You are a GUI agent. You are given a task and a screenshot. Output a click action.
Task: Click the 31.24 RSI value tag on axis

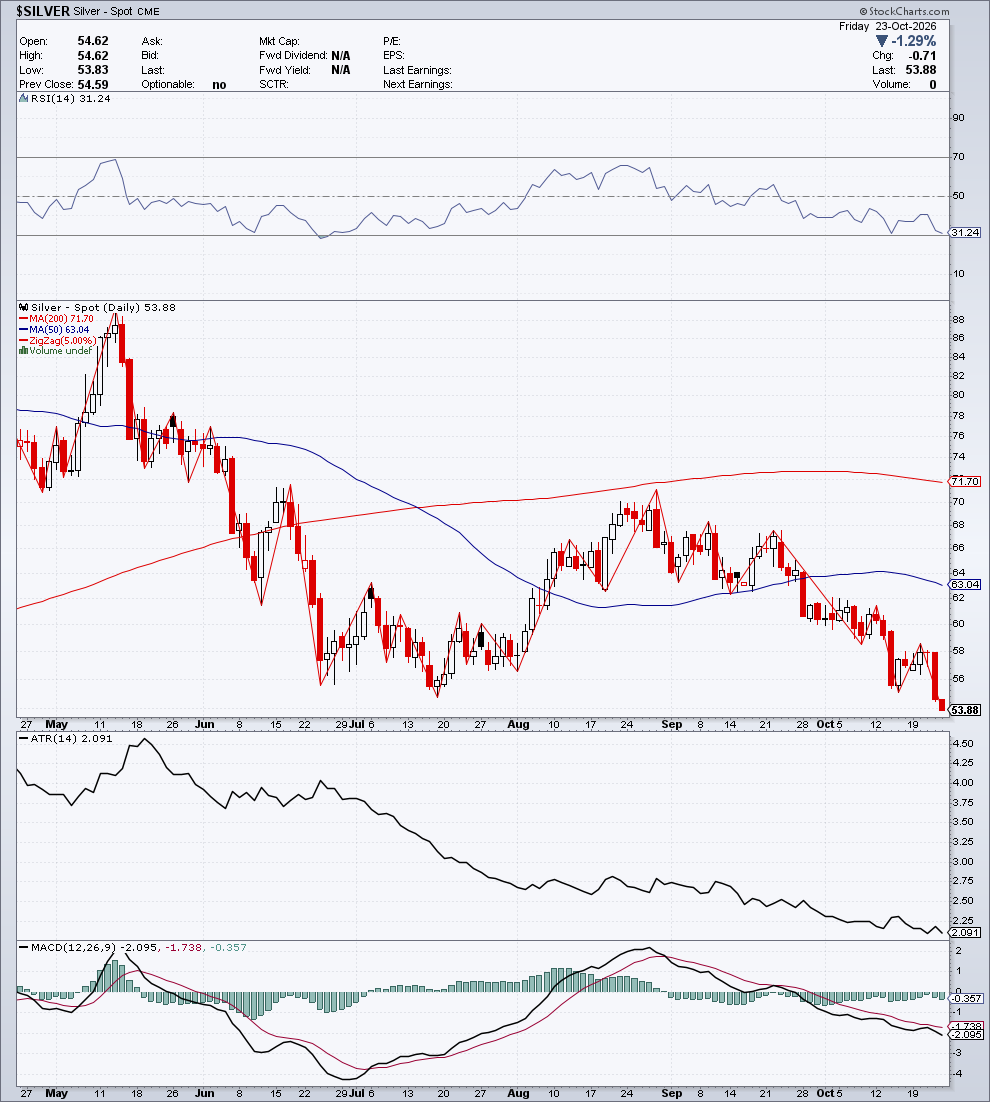point(965,233)
